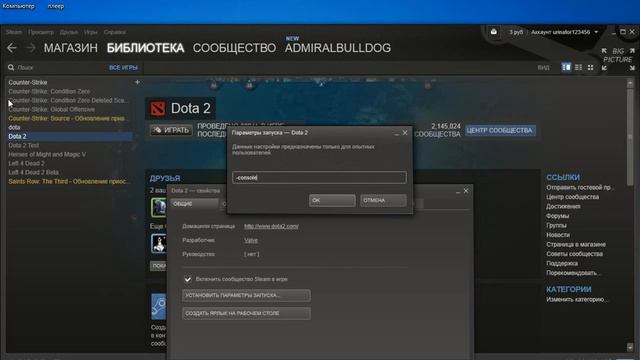Open плеер desktop shortcut

click(56, 6)
